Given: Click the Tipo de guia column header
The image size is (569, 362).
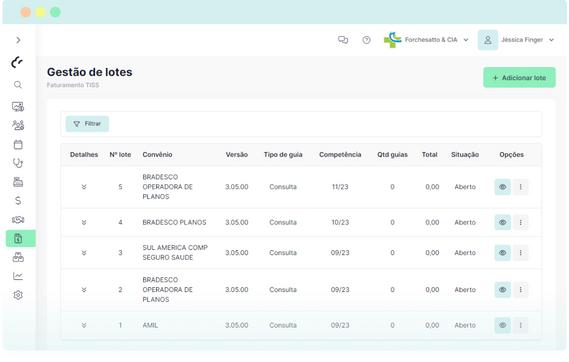Looking at the screenshot, I should tap(283, 155).
